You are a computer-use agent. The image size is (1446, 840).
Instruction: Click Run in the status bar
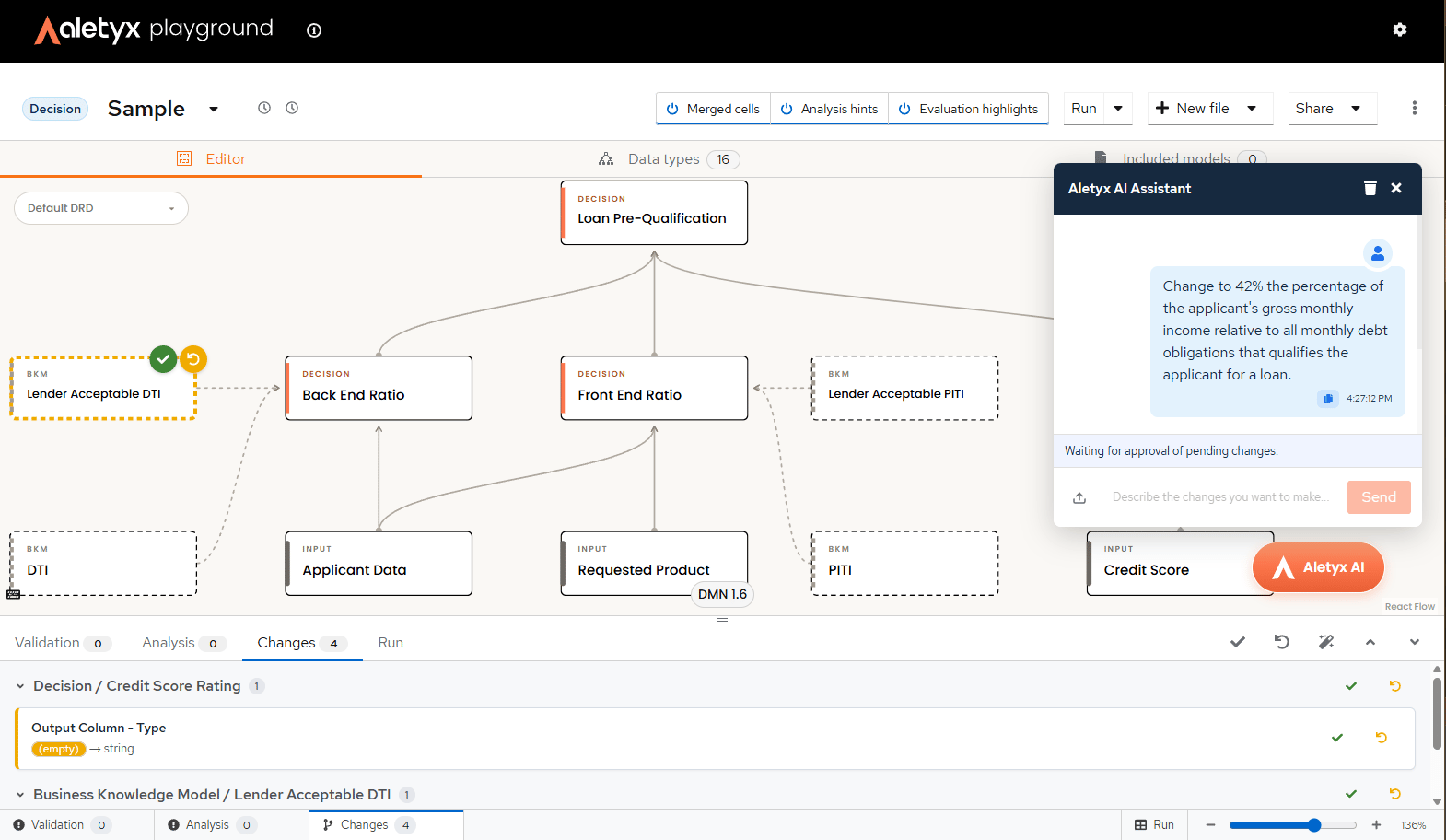(x=1154, y=825)
